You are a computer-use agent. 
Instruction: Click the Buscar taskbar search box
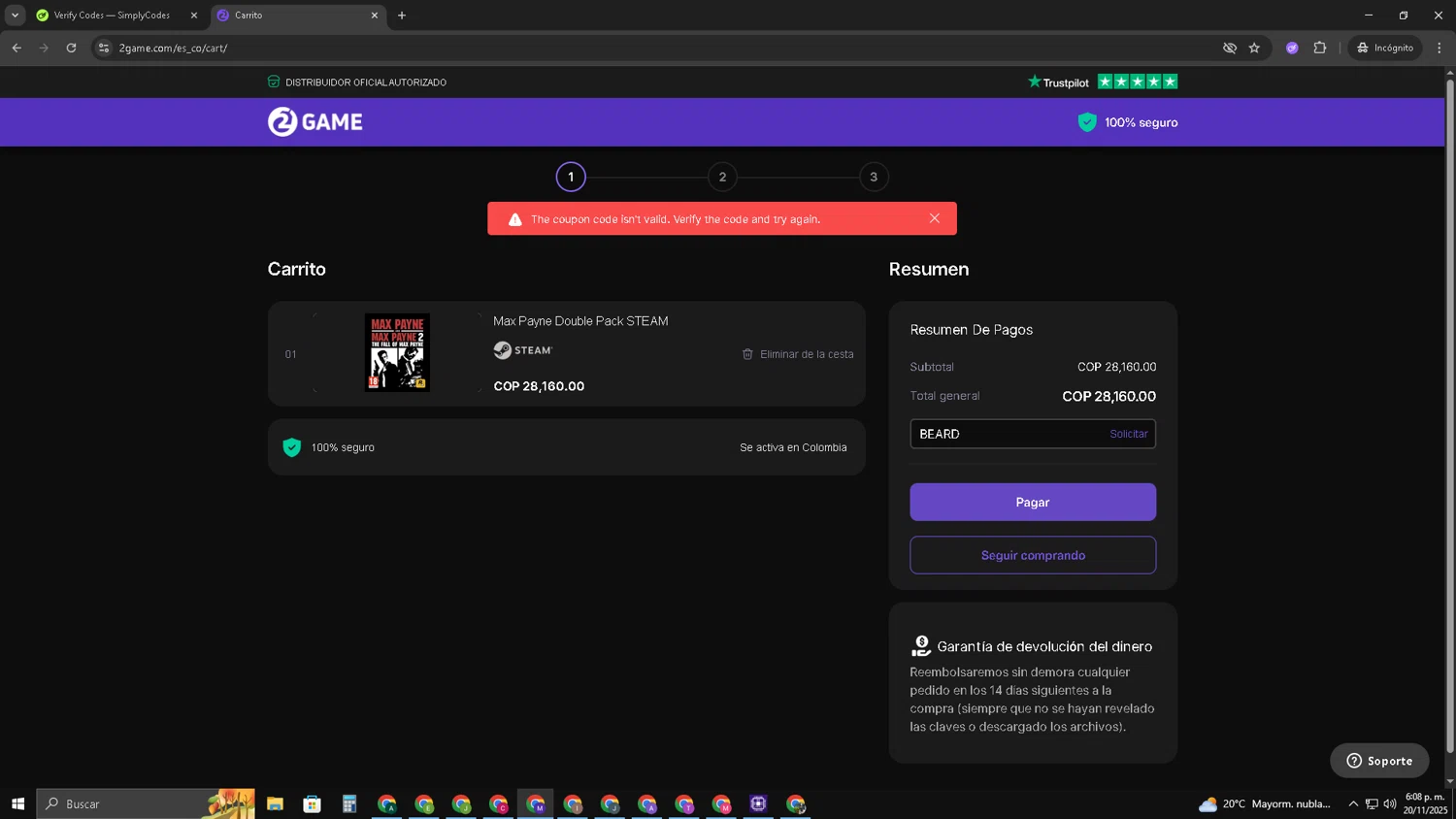(146, 803)
